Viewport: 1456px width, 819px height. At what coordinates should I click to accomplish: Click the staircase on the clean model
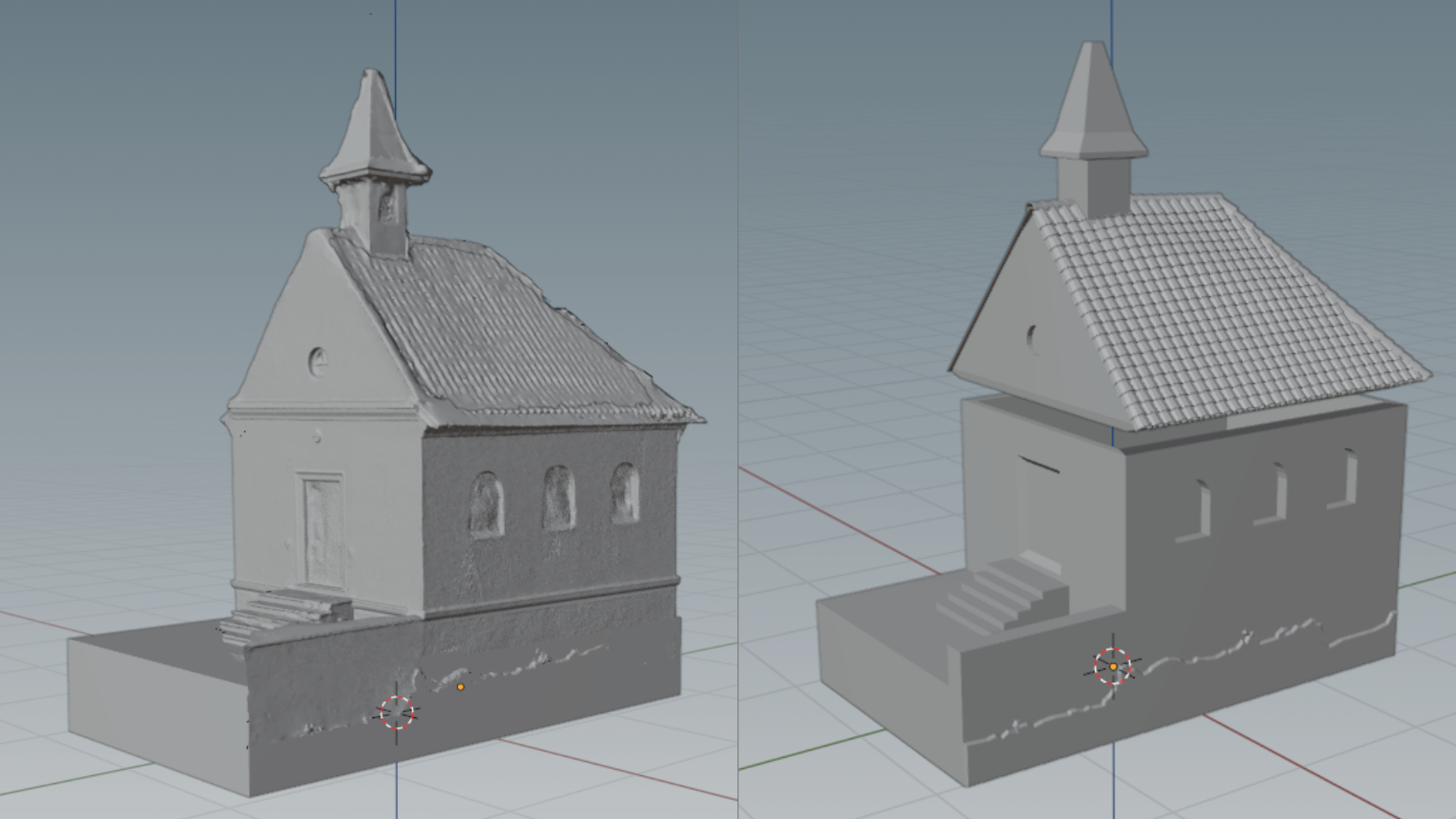[1004, 593]
